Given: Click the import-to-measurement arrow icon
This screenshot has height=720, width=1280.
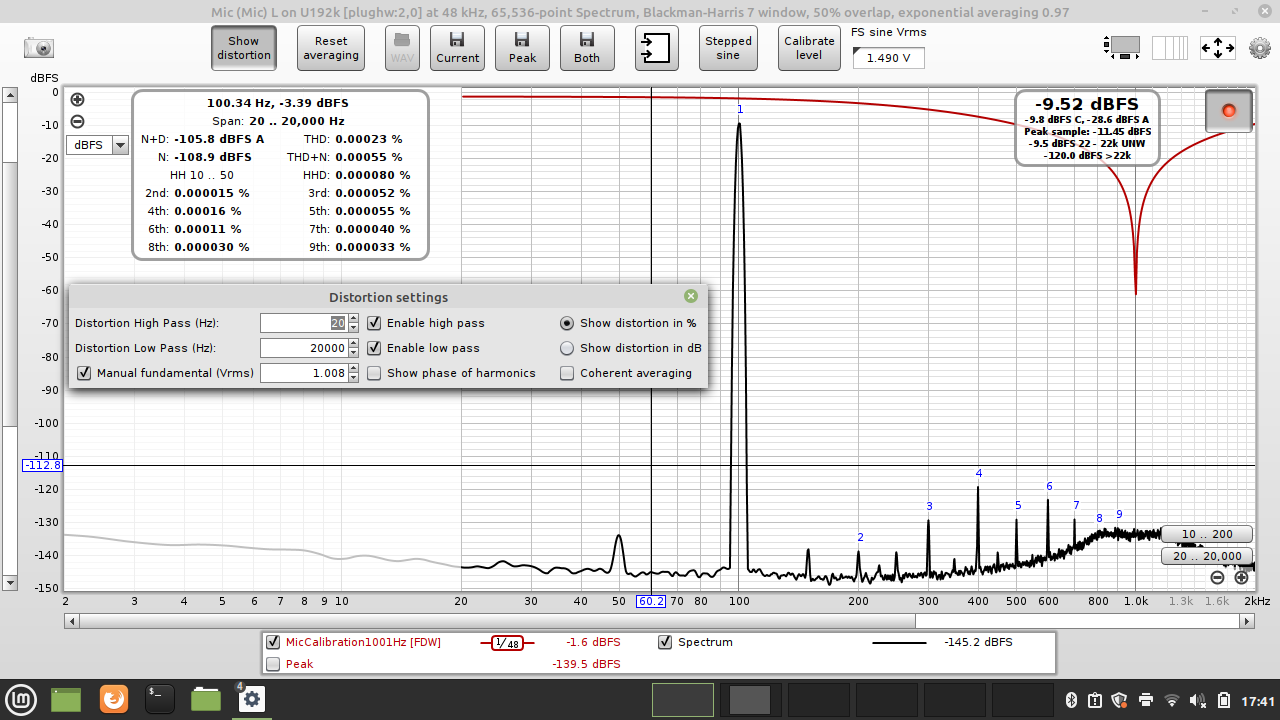Looking at the screenshot, I should click(656, 48).
